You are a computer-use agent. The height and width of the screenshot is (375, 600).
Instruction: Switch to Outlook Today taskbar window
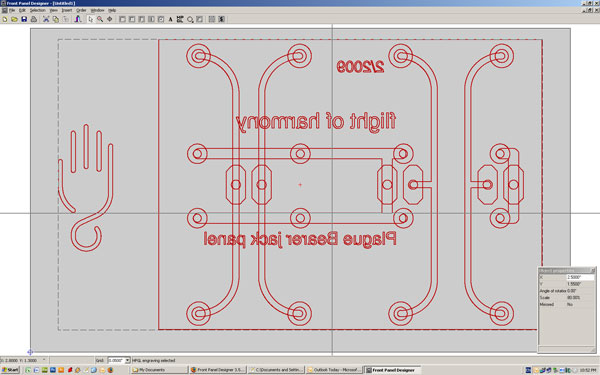[x=334, y=370]
